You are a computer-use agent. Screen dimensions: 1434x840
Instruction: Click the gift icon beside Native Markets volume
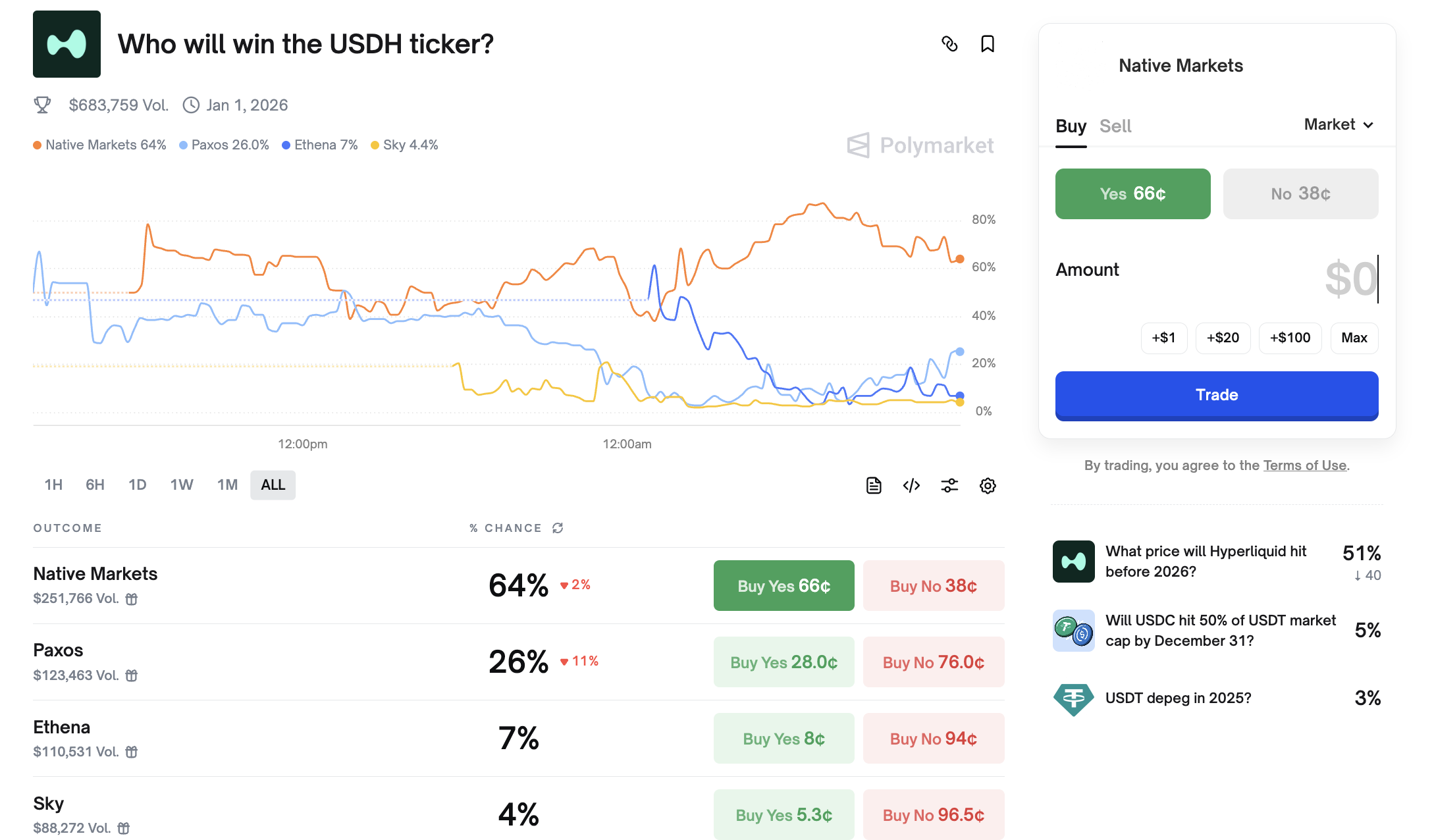pyautogui.click(x=132, y=599)
